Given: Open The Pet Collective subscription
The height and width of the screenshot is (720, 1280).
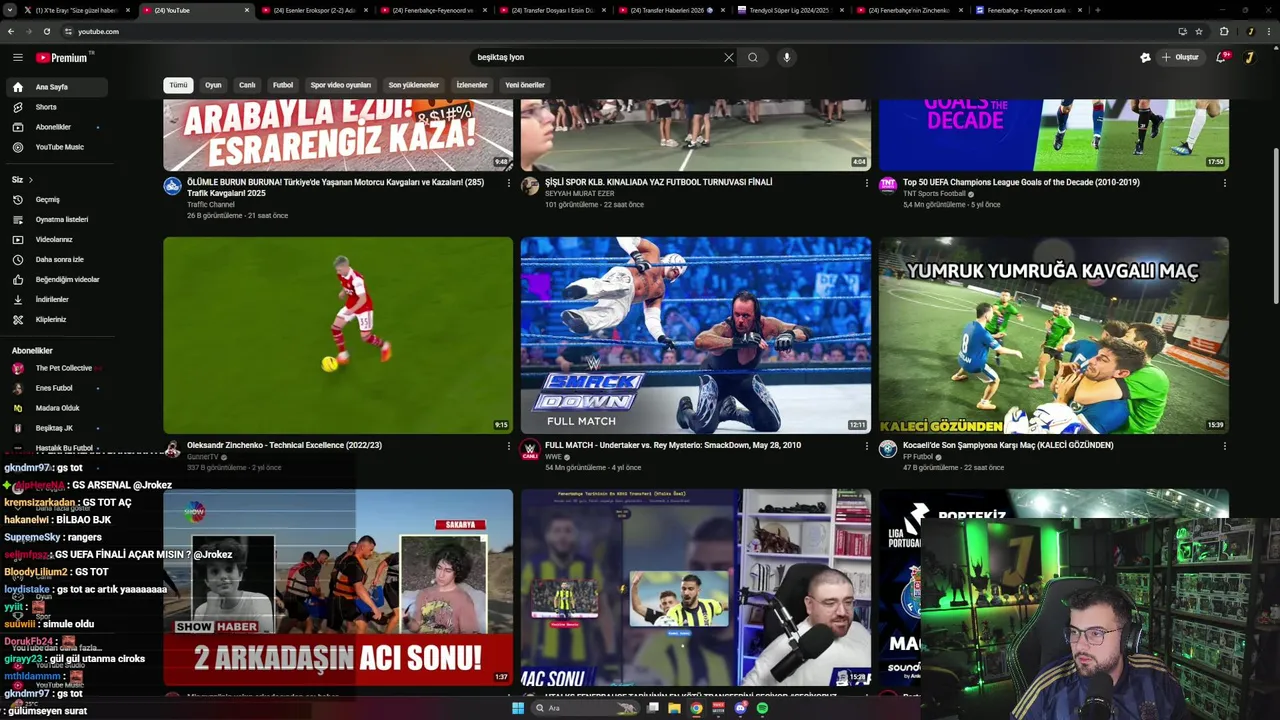Looking at the screenshot, I should (57, 368).
